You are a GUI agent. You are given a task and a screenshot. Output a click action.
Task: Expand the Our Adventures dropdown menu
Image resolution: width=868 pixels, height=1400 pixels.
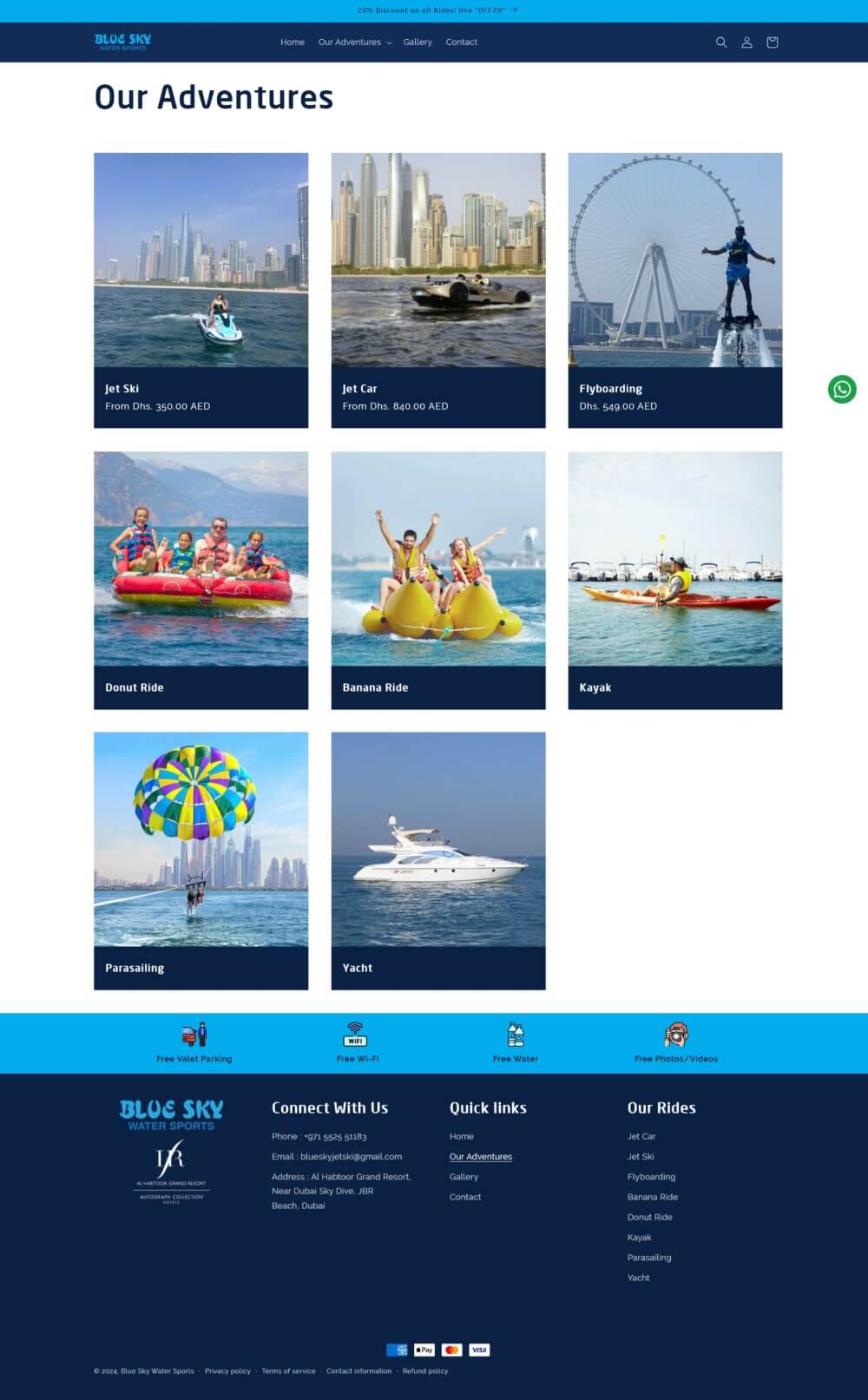click(x=355, y=43)
